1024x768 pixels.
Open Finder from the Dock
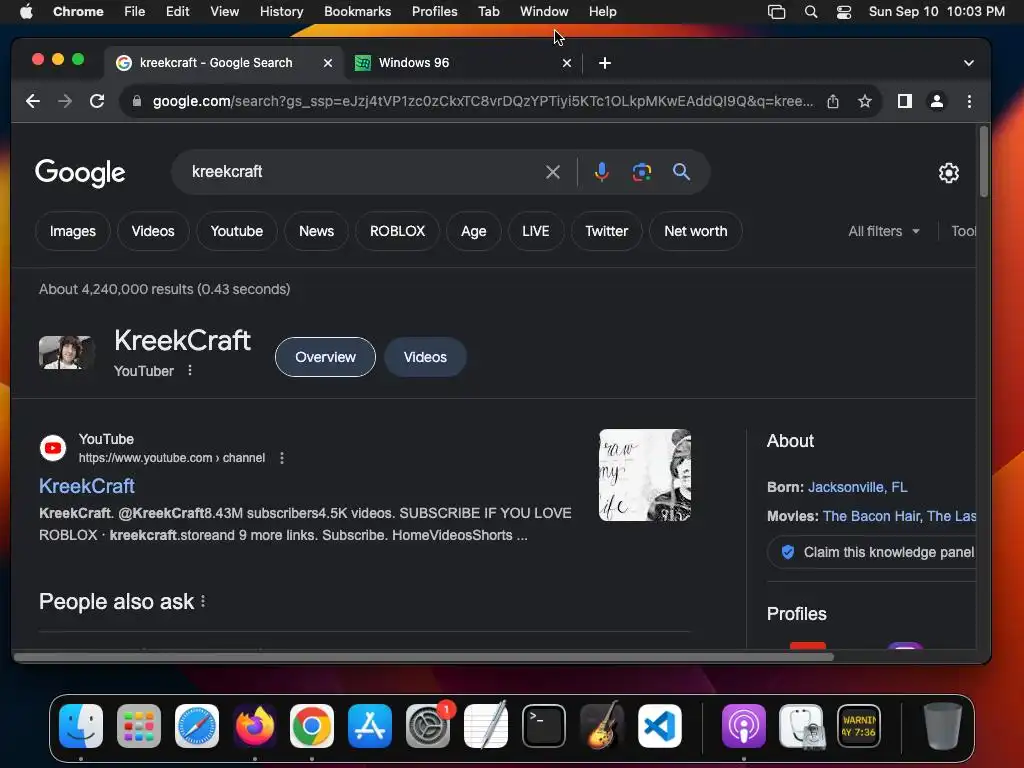81,726
